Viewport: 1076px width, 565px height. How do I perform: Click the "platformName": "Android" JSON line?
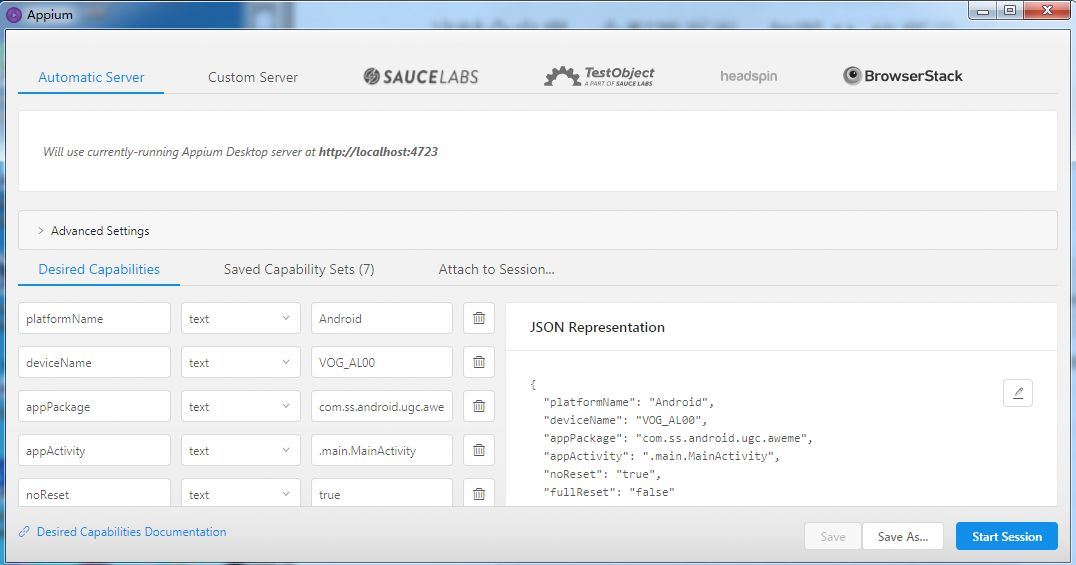tap(629, 402)
